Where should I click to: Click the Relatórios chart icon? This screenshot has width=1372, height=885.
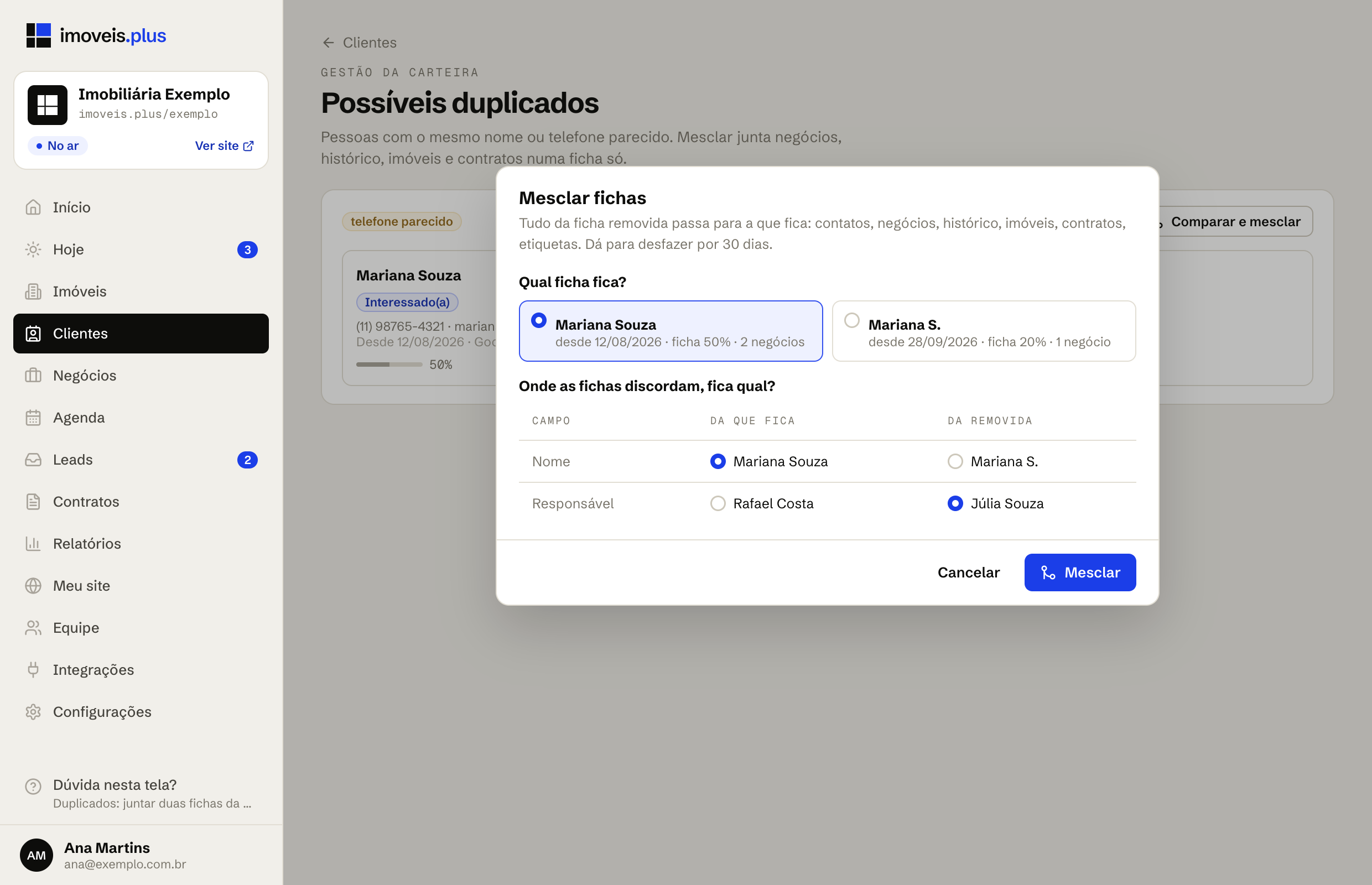33,544
